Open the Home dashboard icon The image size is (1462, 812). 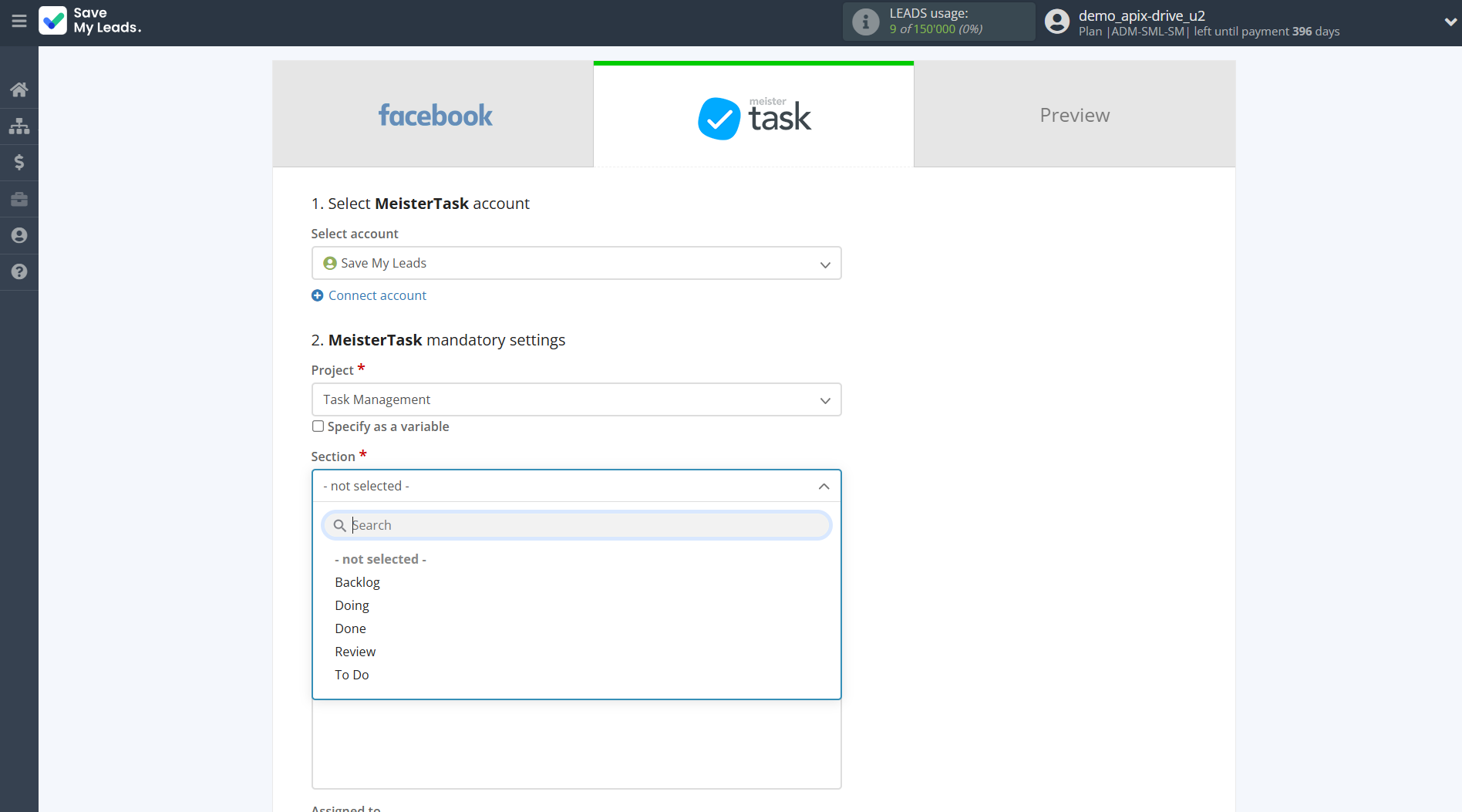coord(19,89)
